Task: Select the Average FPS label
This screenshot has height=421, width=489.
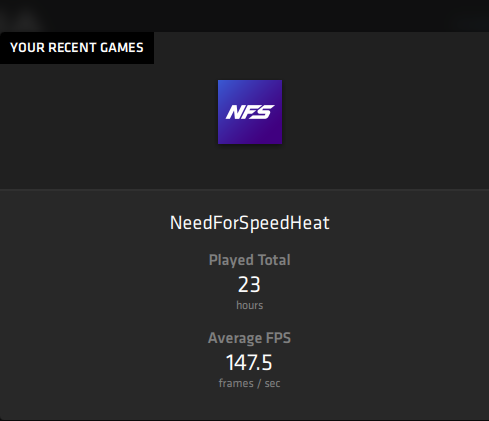Action: tap(249, 338)
